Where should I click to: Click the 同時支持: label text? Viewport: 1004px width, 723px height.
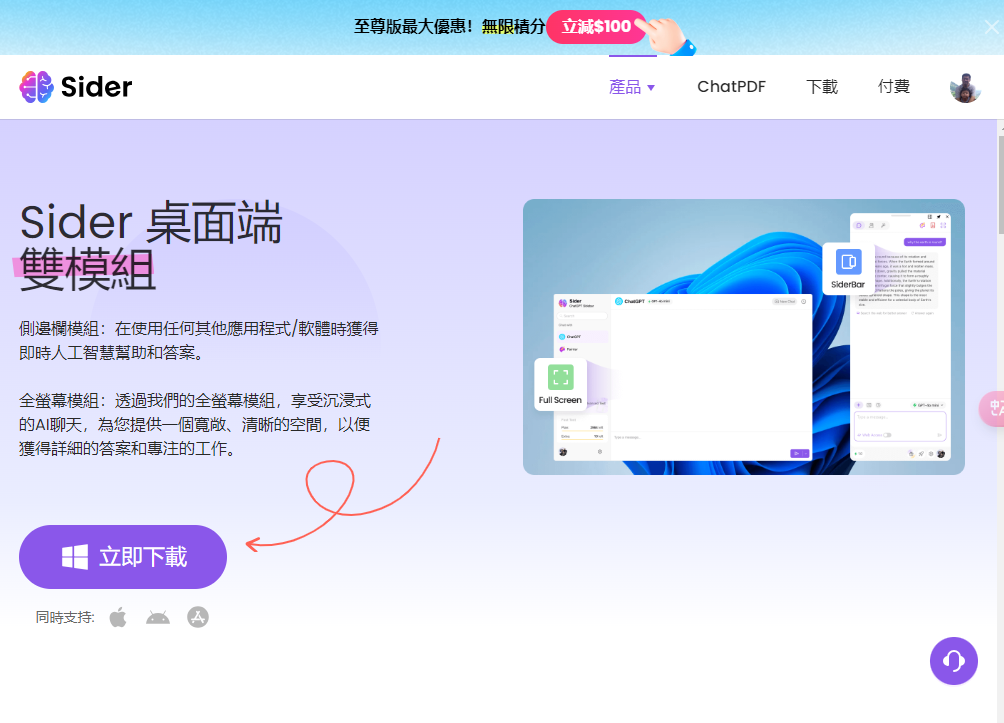pos(65,617)
